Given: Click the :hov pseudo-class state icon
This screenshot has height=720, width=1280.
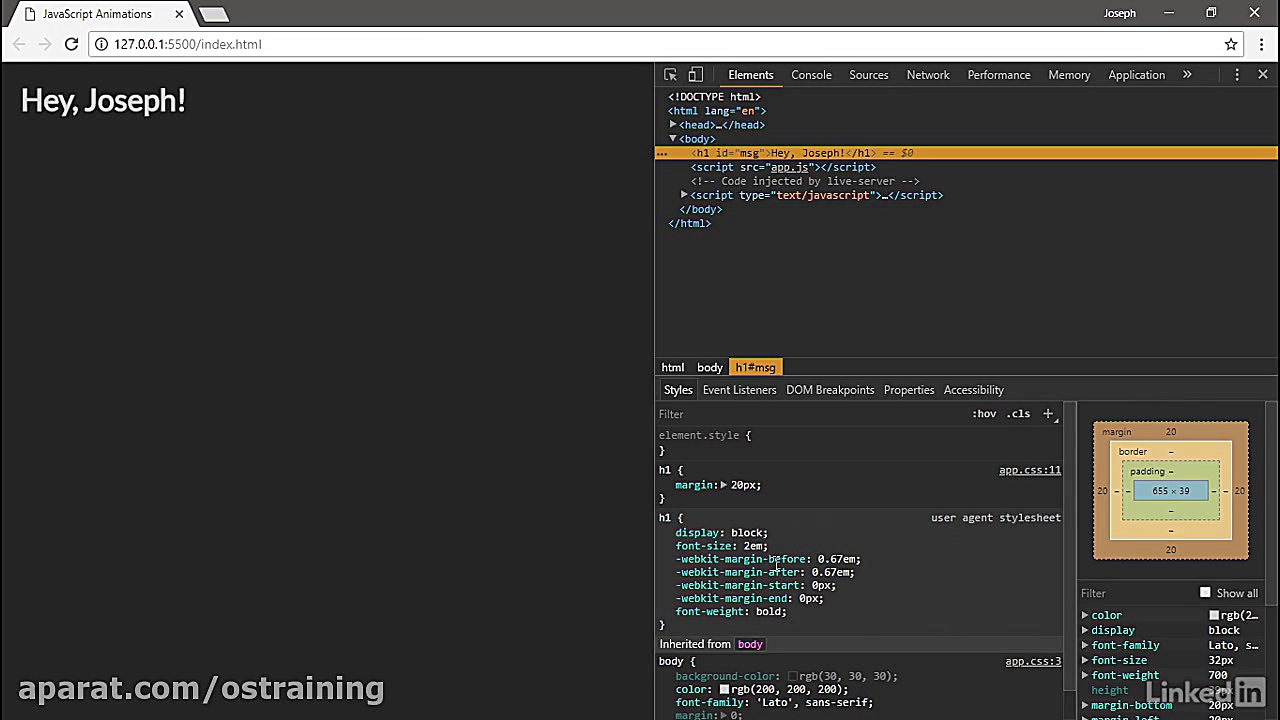Looking at the screenshot, I should pyautogui.click(x=984, y=413).
